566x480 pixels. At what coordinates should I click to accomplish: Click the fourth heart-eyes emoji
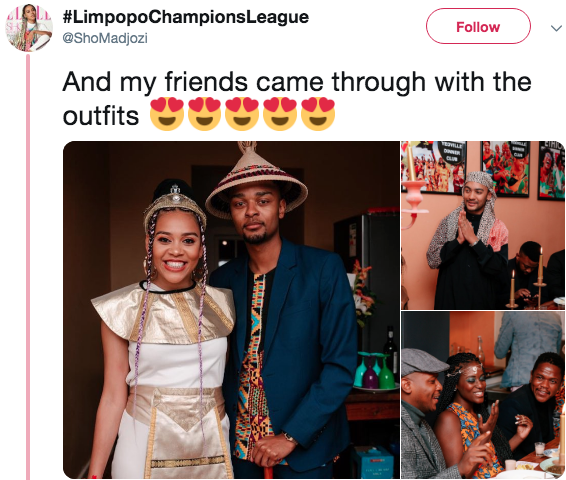(x=280, y=113)
